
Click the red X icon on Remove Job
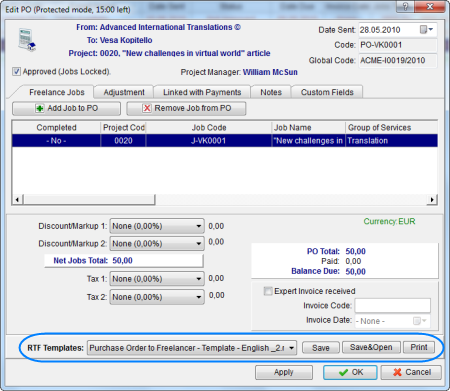[147, 108]
